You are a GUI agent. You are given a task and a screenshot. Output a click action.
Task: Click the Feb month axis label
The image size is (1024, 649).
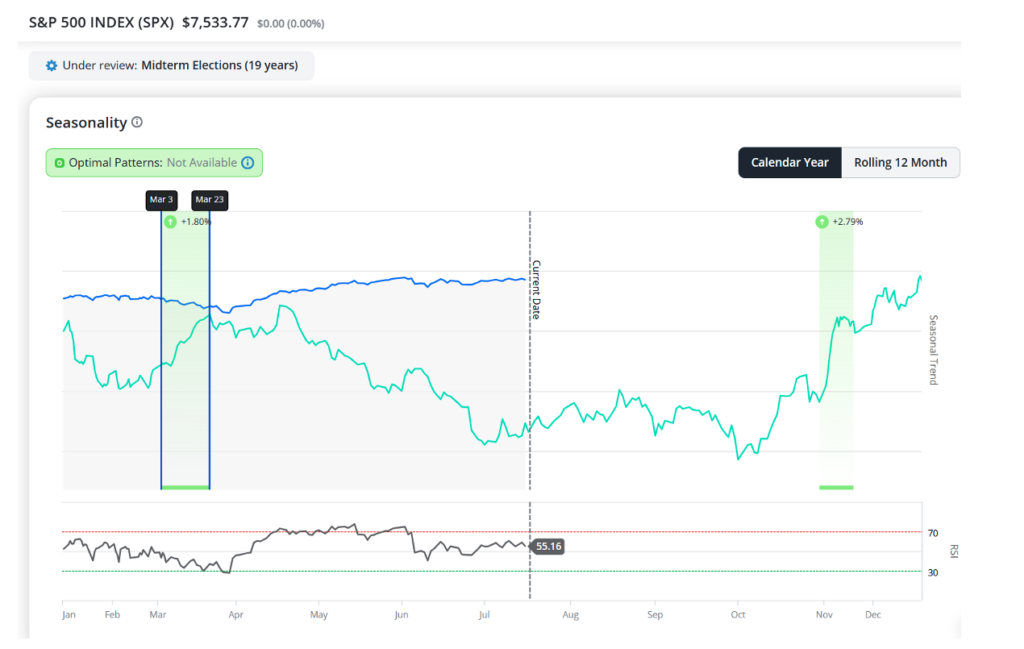[x=112, y=615]
